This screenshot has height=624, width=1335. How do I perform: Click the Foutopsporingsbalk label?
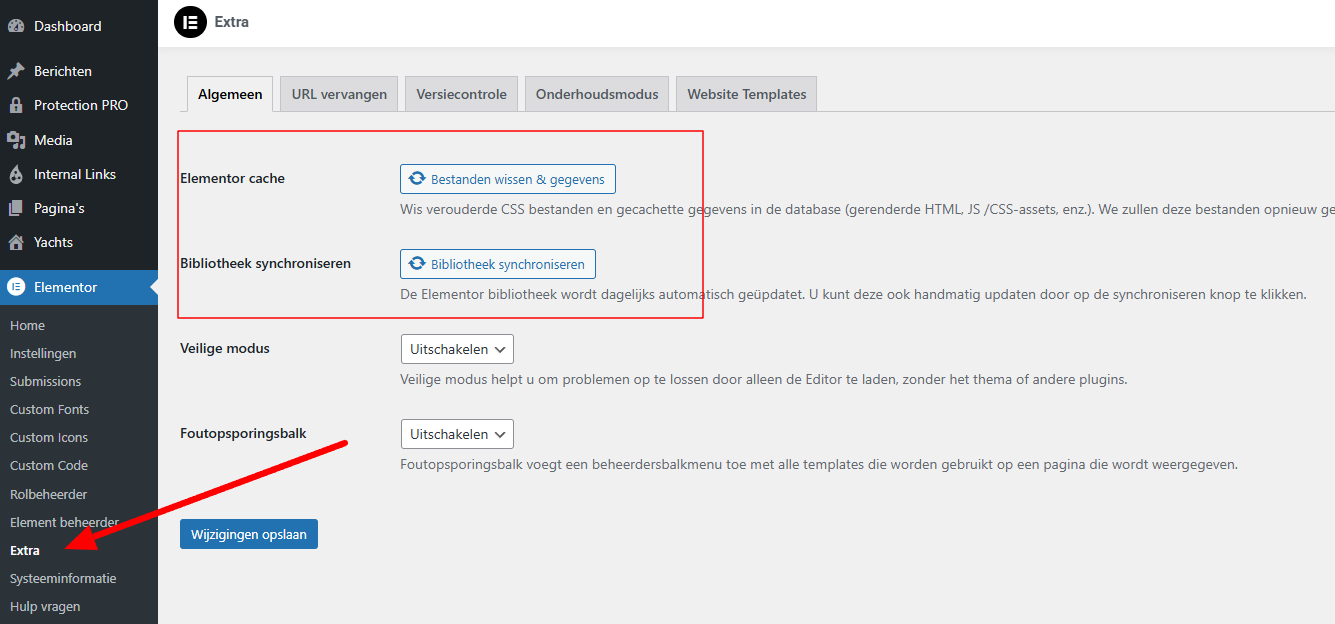coord(243,433)
